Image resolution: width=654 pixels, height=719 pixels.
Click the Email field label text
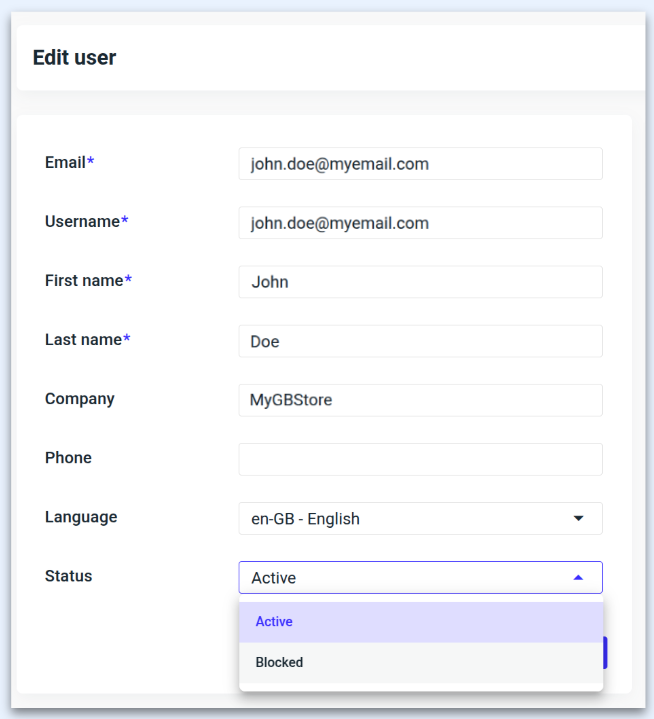[x=65, y=162]
